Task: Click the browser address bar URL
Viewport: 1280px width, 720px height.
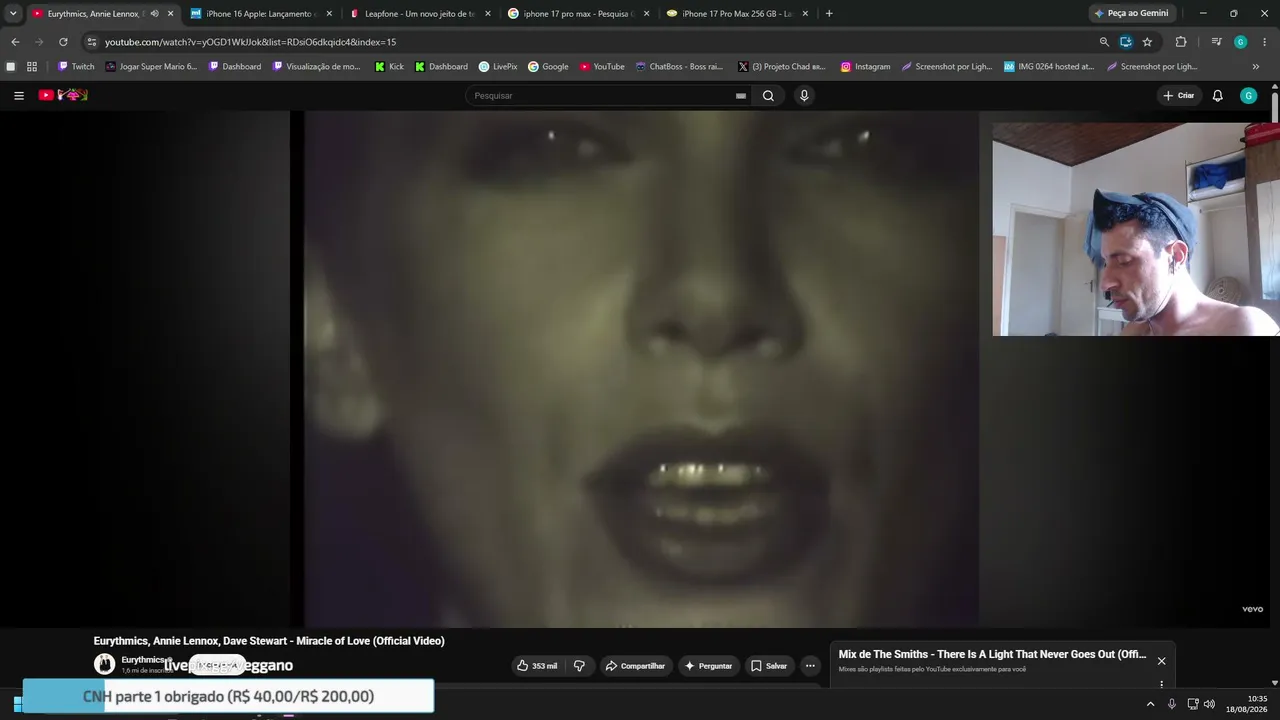Action: (251, 42)
